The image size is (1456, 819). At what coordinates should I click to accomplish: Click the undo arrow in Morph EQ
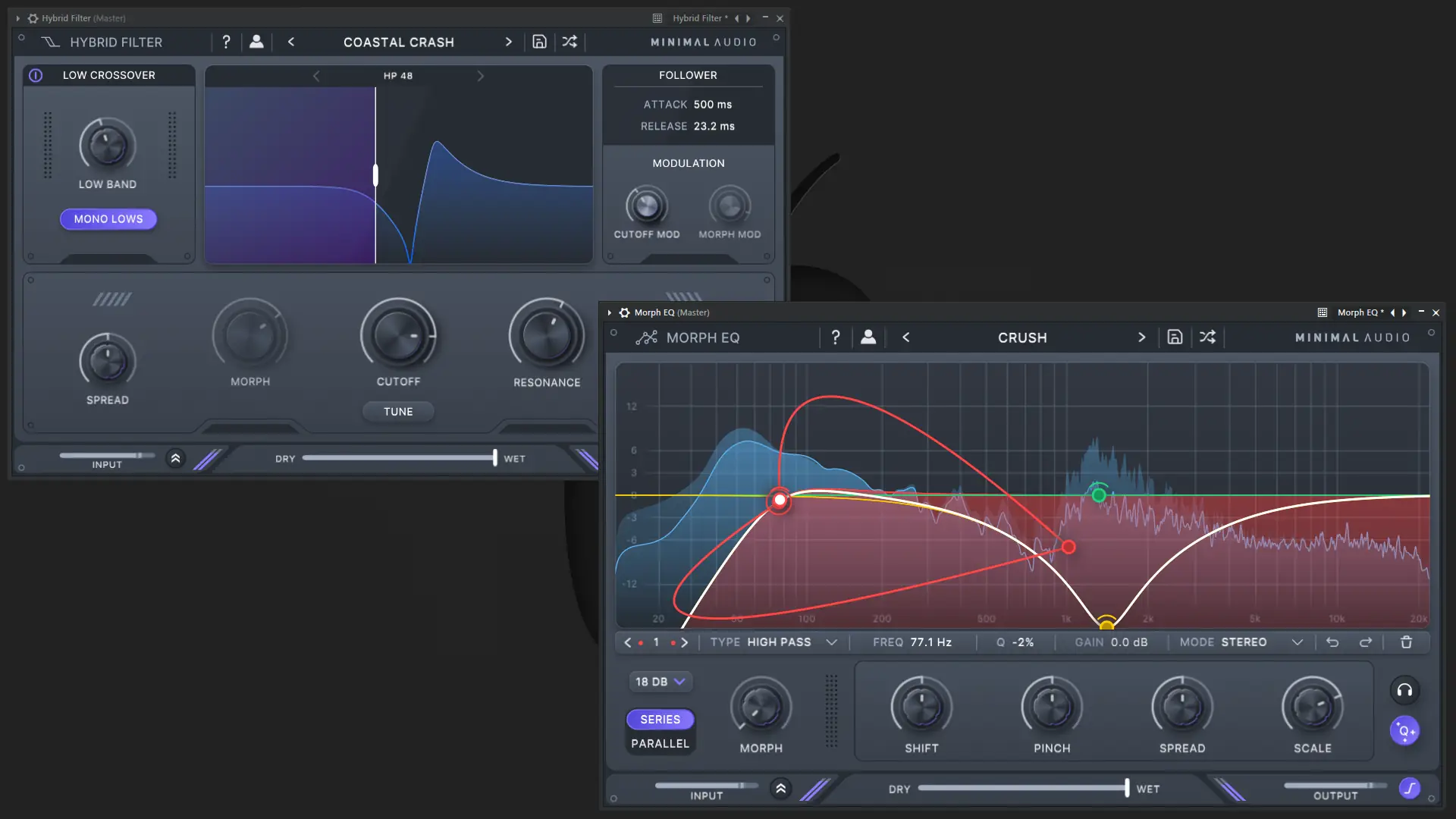[1332, 642]
